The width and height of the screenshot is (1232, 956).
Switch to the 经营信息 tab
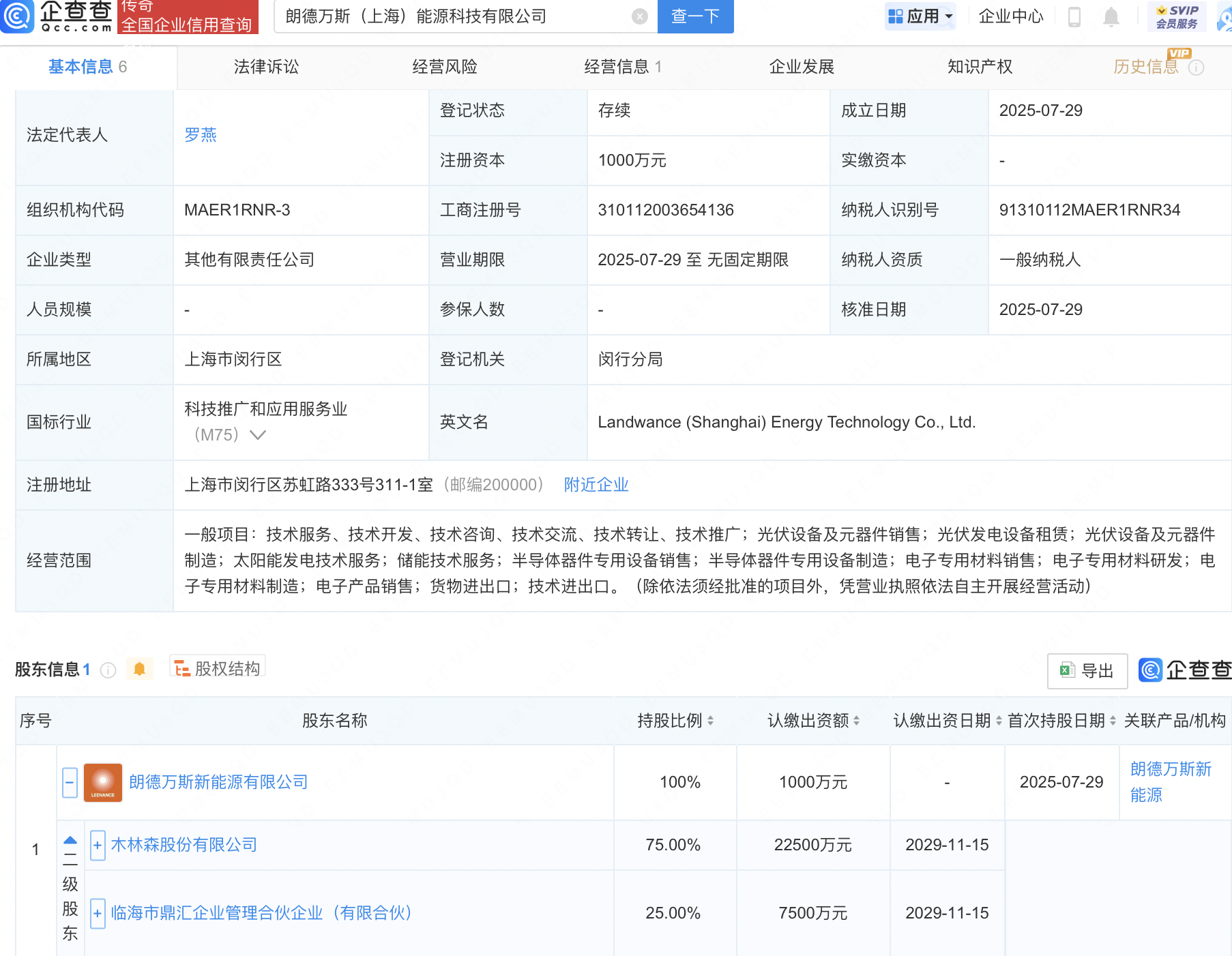click(623, 67)
